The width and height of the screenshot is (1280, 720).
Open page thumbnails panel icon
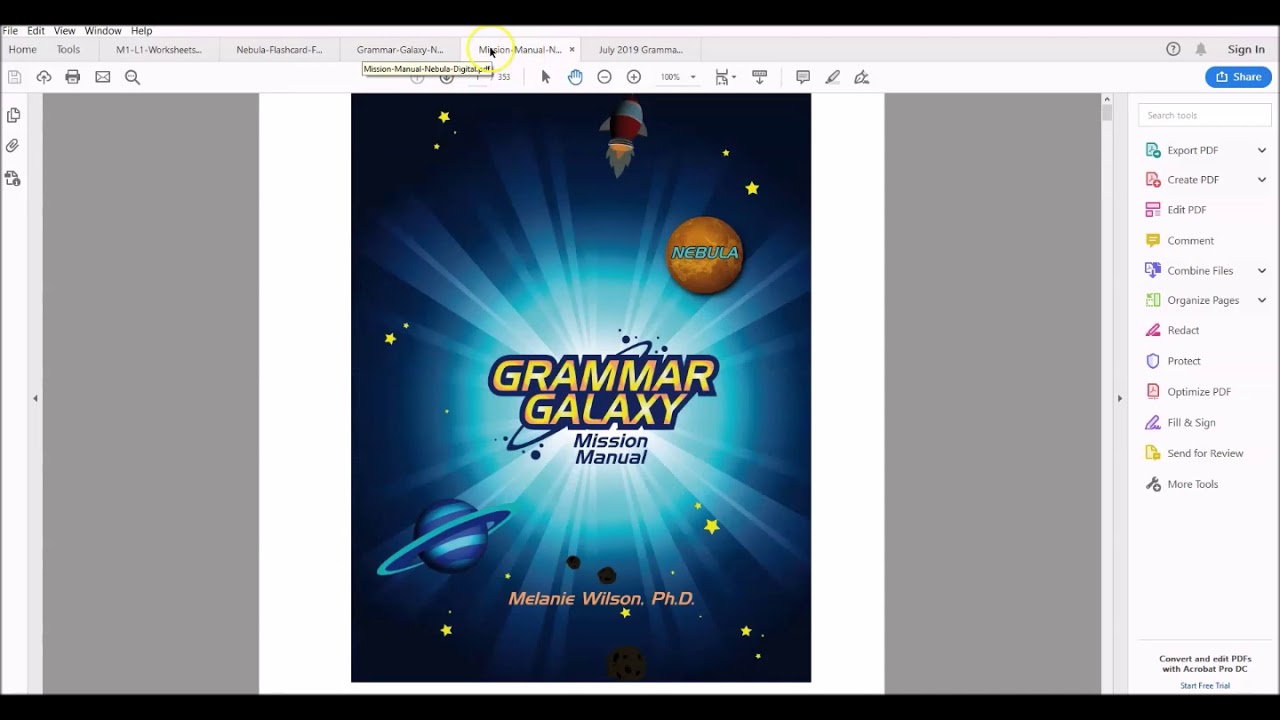pyautogui.click(x=13, y=115)
